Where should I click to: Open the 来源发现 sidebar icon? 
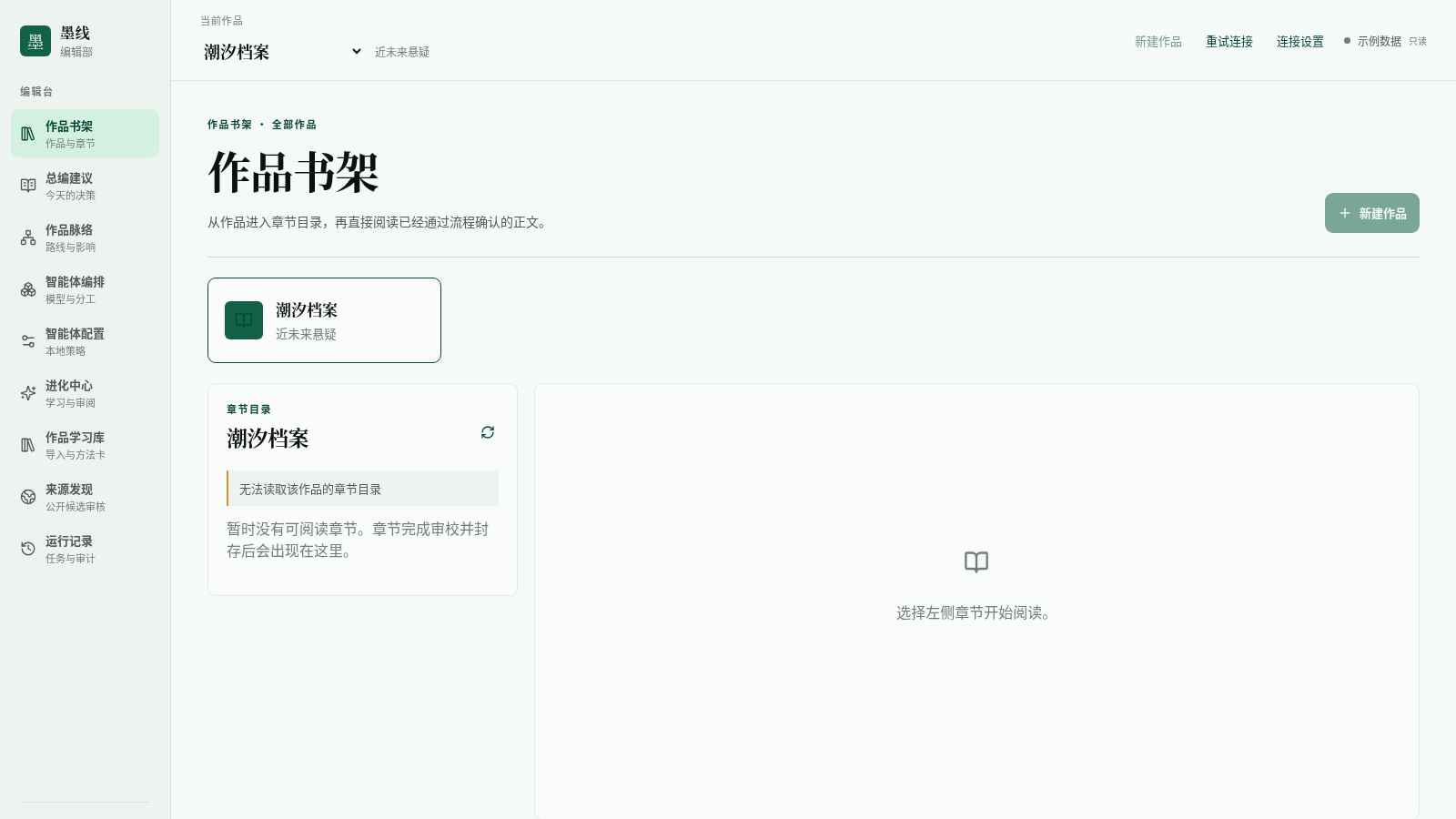coord(28,497)
